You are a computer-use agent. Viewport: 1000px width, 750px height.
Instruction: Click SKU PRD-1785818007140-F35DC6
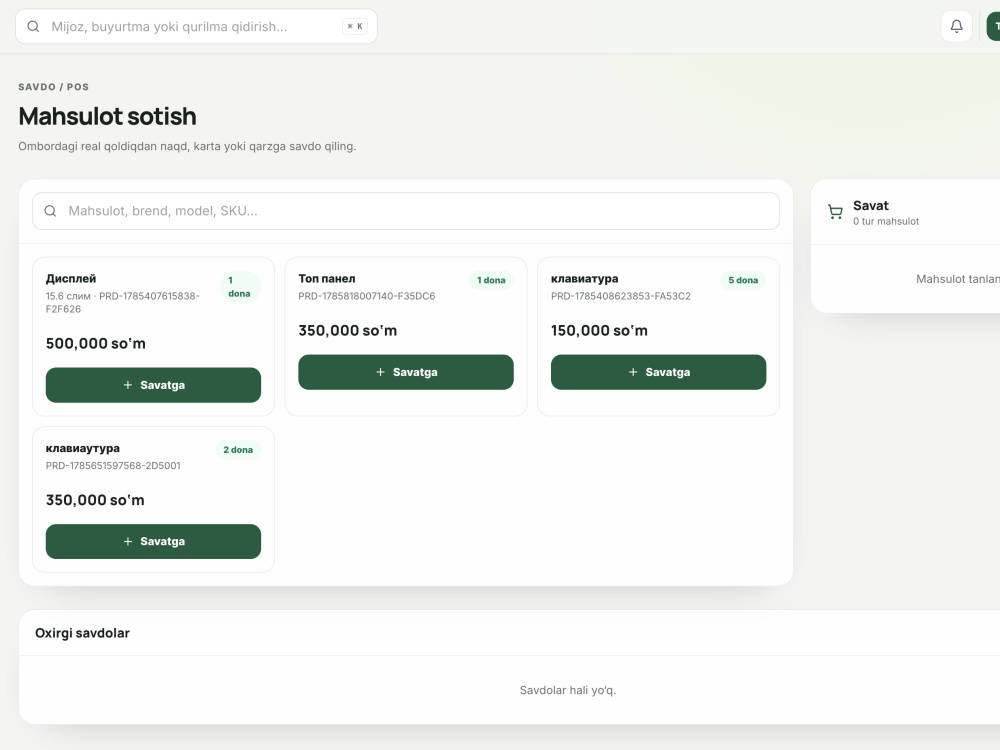[x=367, y=296]
